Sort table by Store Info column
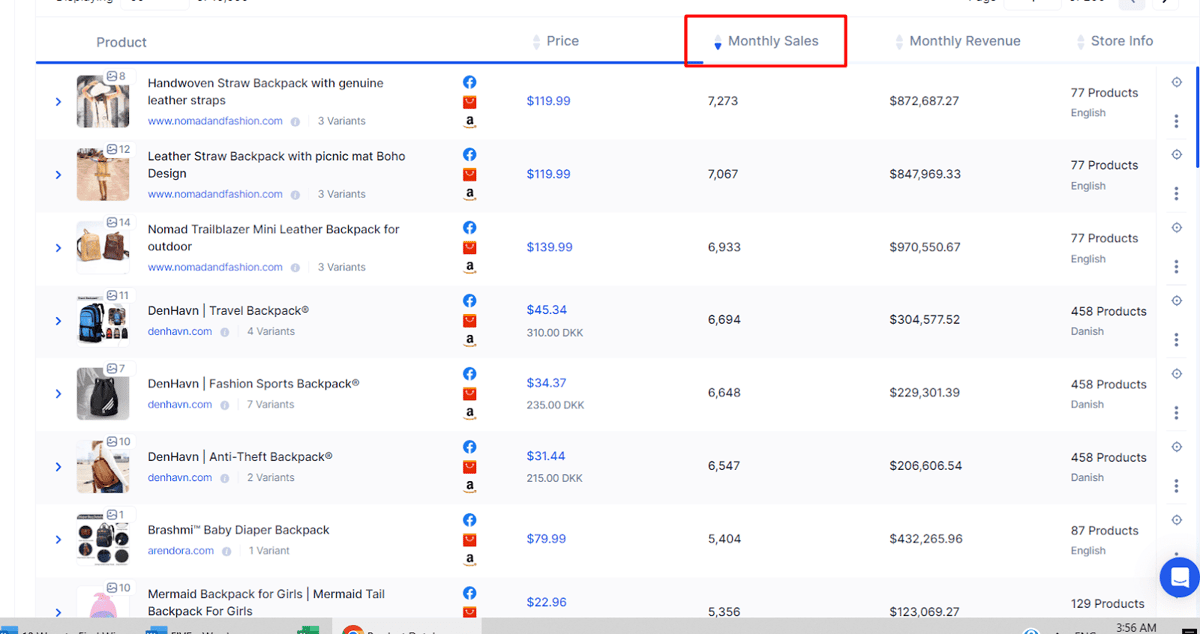Image resolution: width=1200 pixels, height=634 pixels. pyautogui.click(x=1114, y=41)
